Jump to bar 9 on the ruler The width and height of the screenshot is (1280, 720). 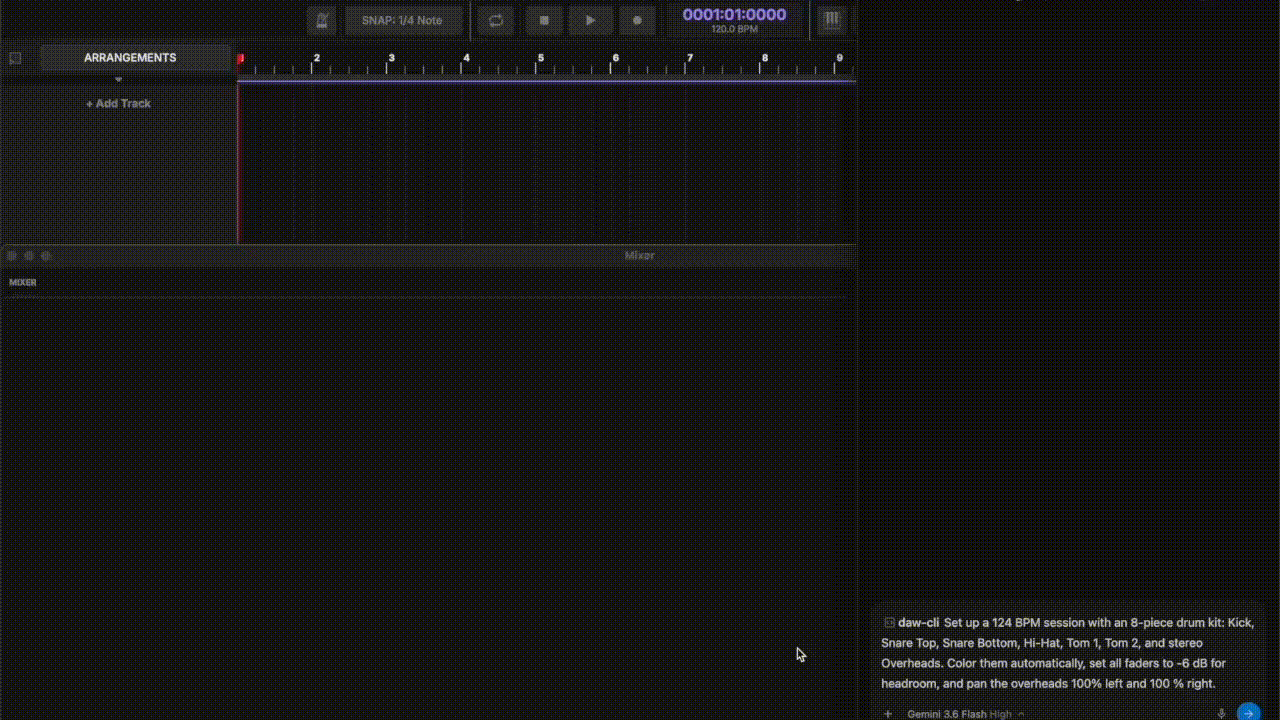pyautogui.click(x=839, y=58)
